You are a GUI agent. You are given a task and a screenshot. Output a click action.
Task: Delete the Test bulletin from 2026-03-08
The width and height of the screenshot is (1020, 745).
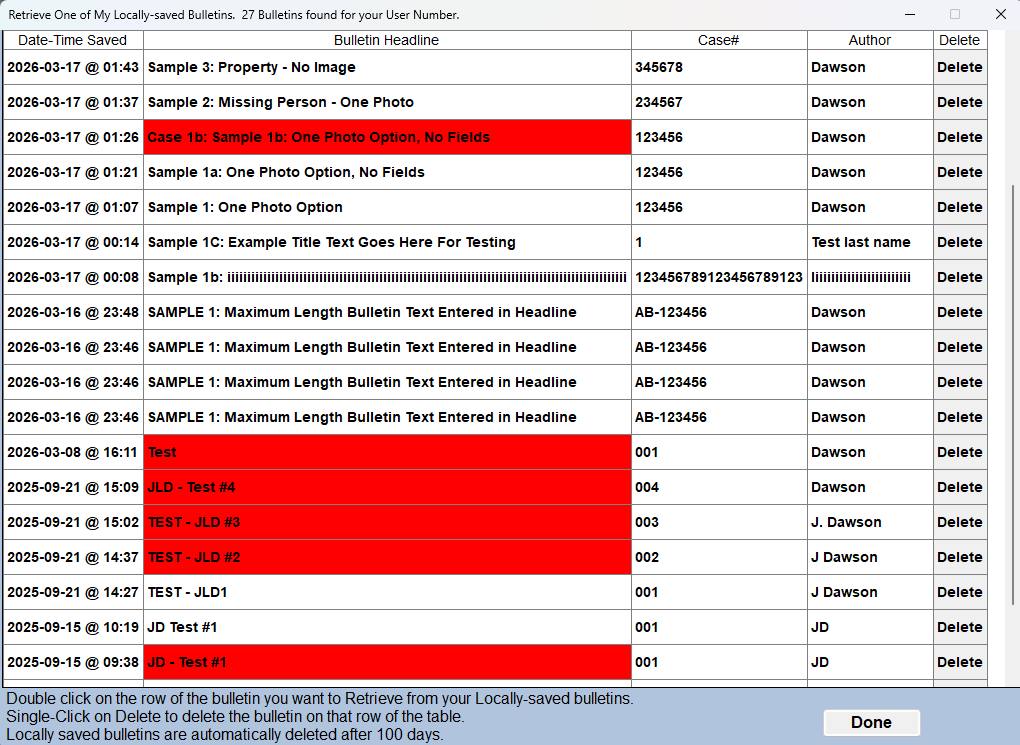click(x=960, y=452)
